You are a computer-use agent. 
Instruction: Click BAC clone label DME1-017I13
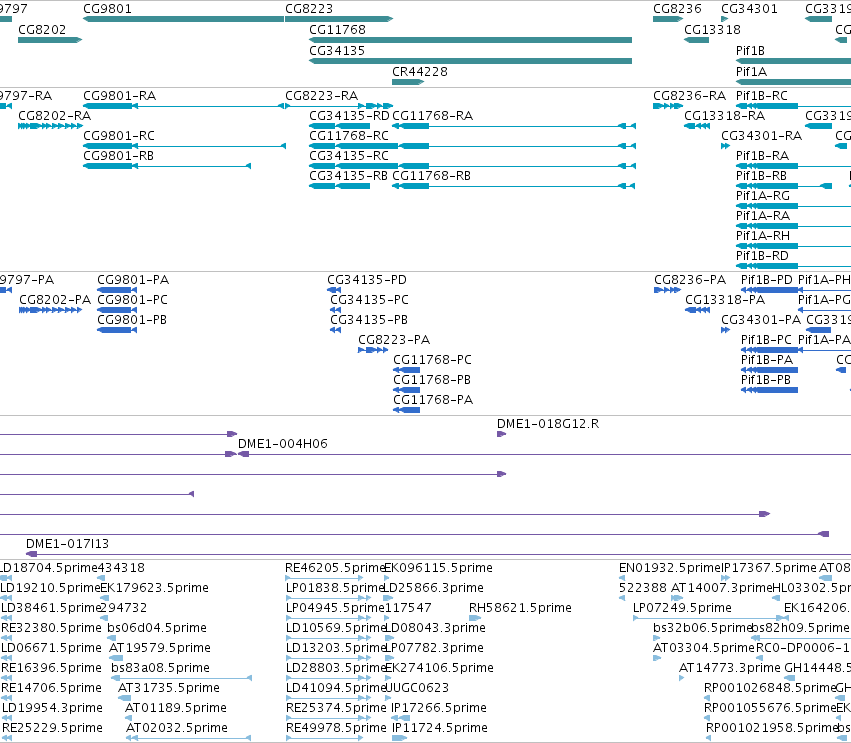(x=67, y=544)
